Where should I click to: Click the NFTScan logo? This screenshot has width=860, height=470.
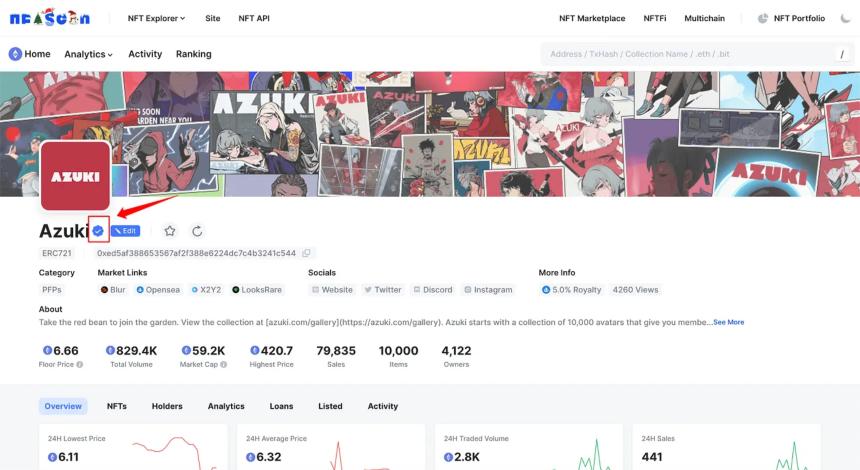coord(49,18)
